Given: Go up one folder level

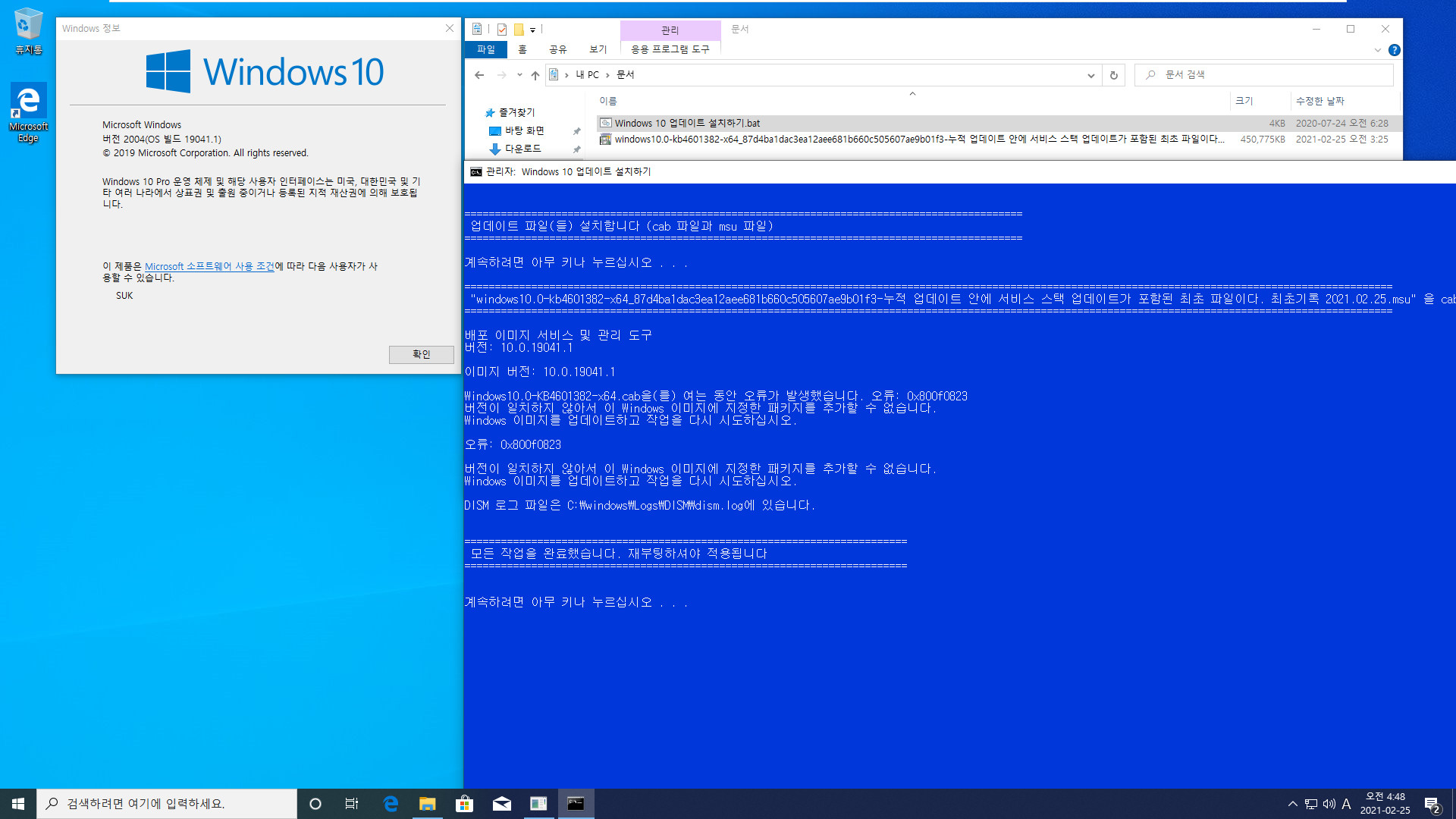Looking at the screenshot, I should point(535,75).
